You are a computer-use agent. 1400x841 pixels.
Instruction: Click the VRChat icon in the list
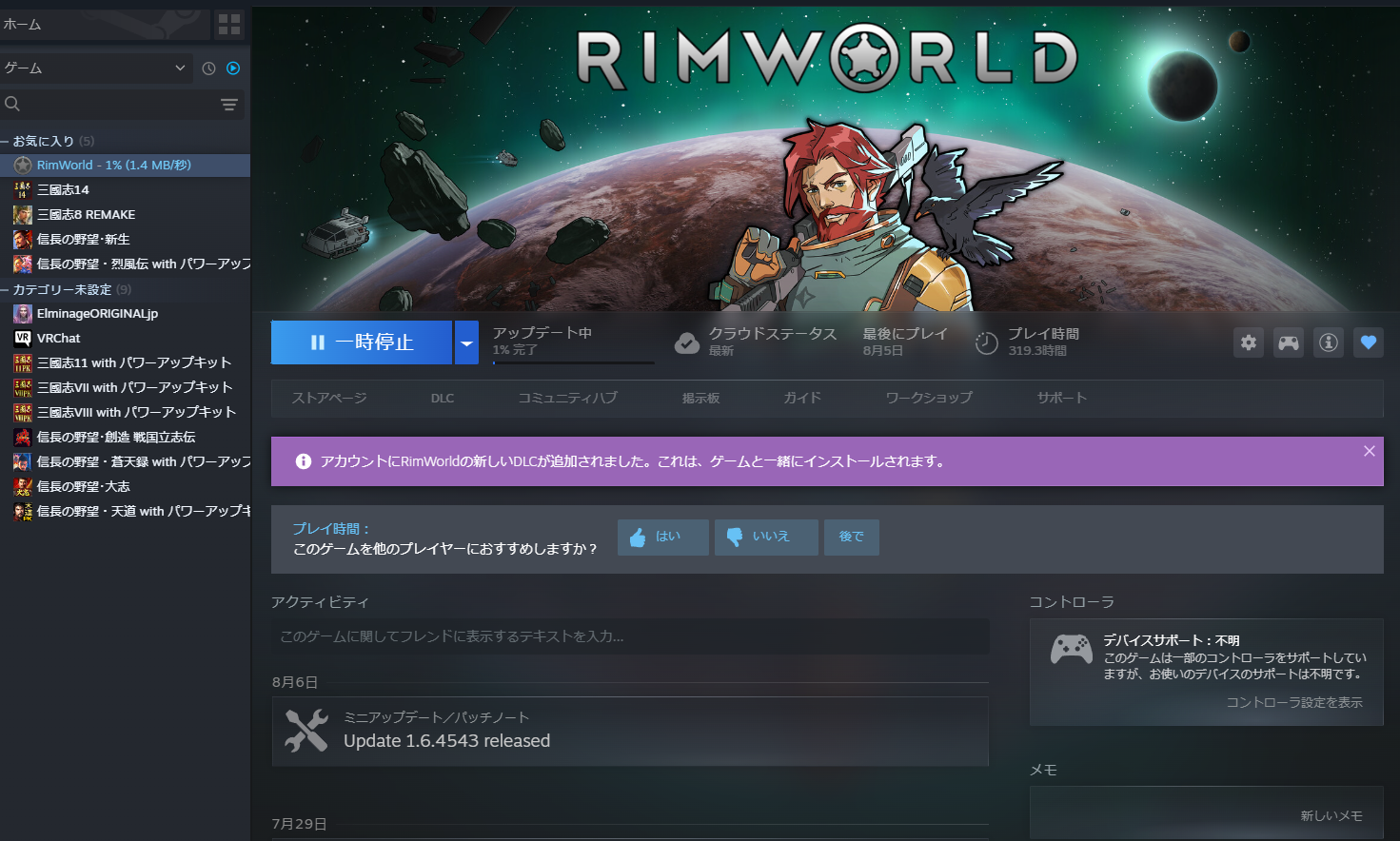(x=23, y=339)
